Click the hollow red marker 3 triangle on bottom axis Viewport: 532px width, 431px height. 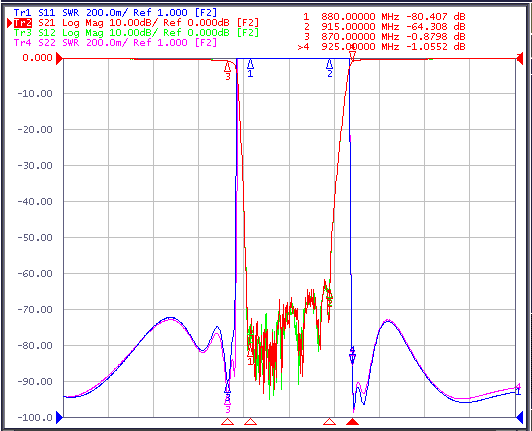(228, 421)
